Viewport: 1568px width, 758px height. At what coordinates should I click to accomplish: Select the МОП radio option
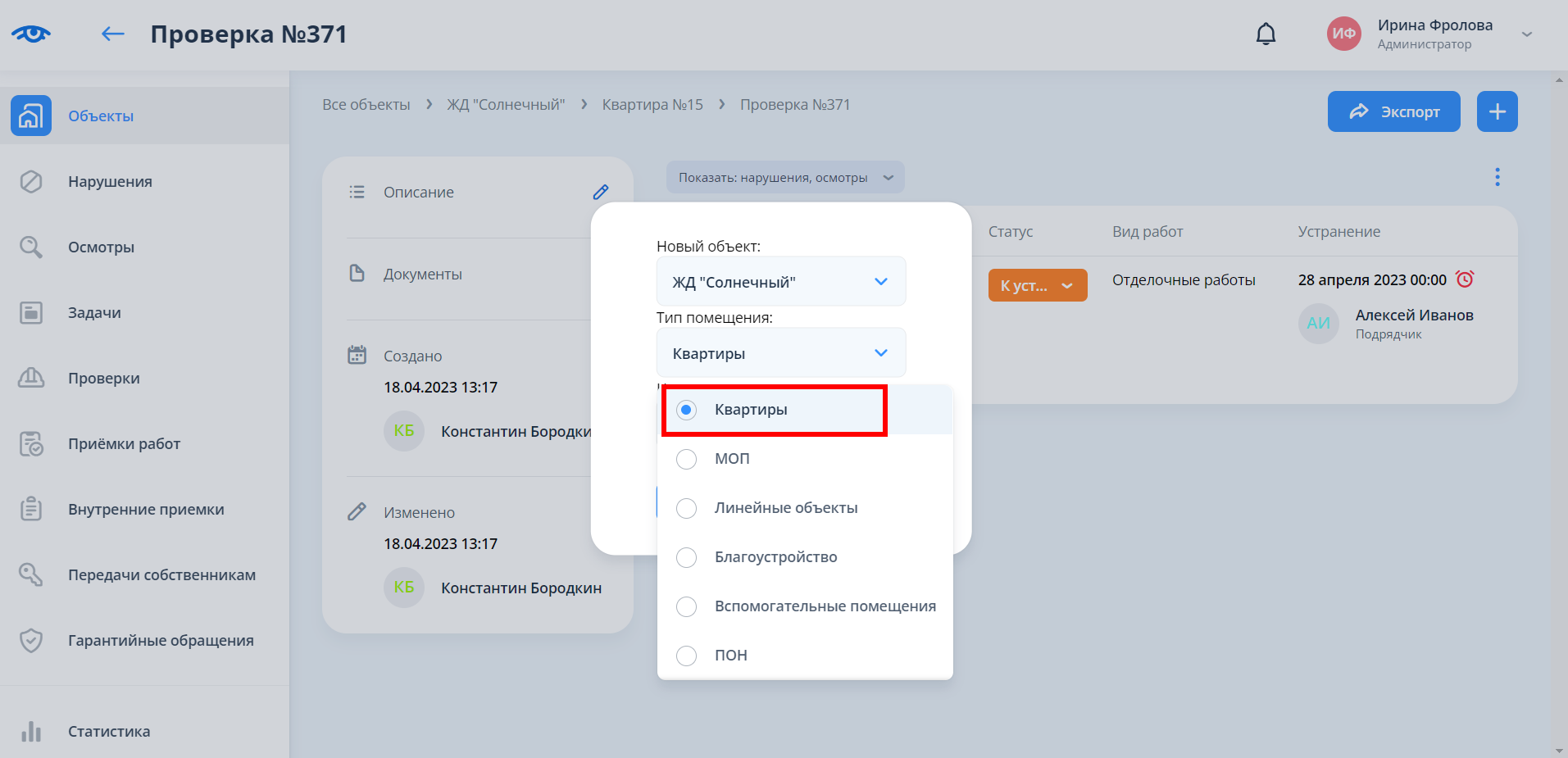687,459
